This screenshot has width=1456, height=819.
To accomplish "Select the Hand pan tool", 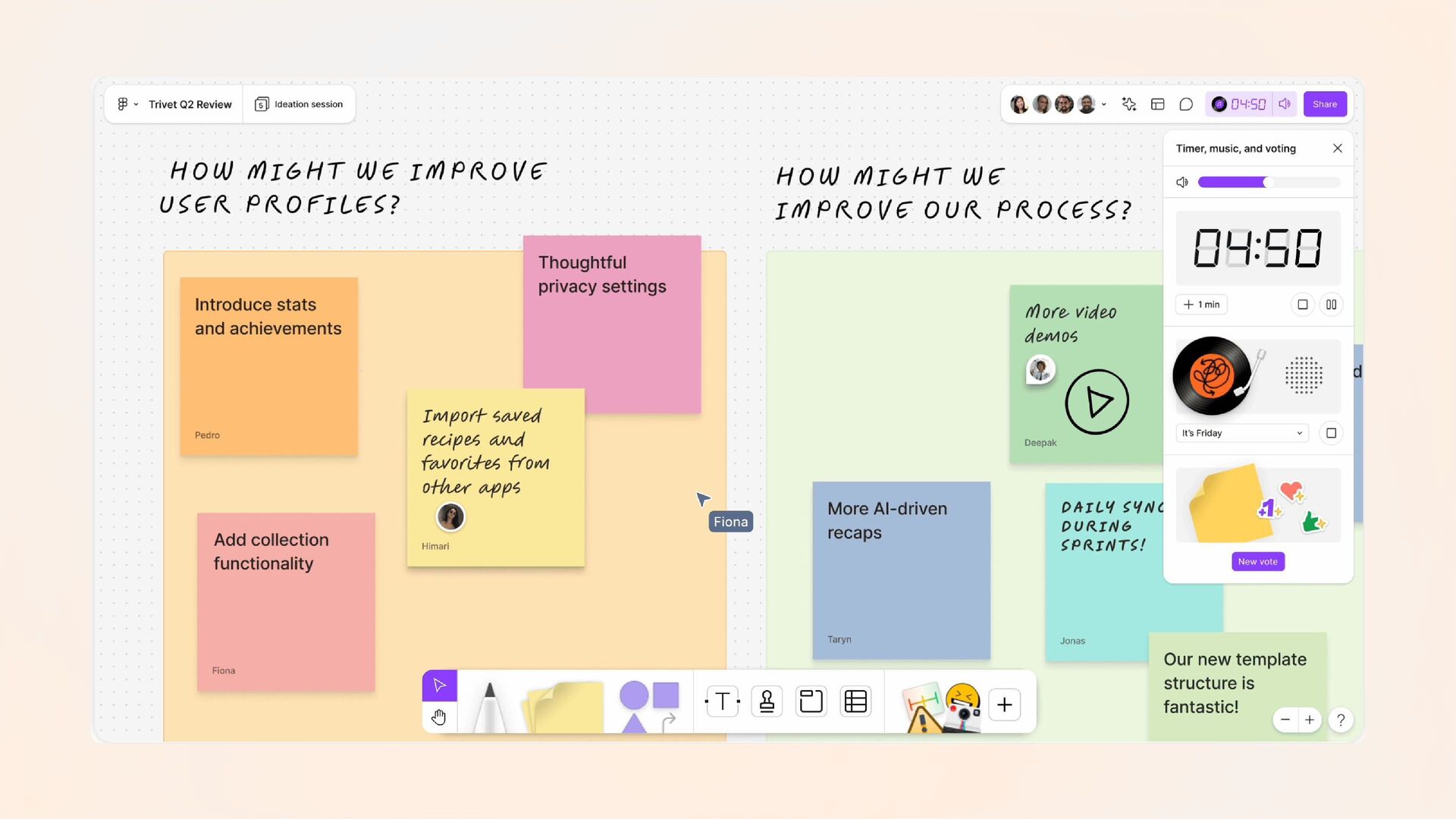I will point(439,717).
